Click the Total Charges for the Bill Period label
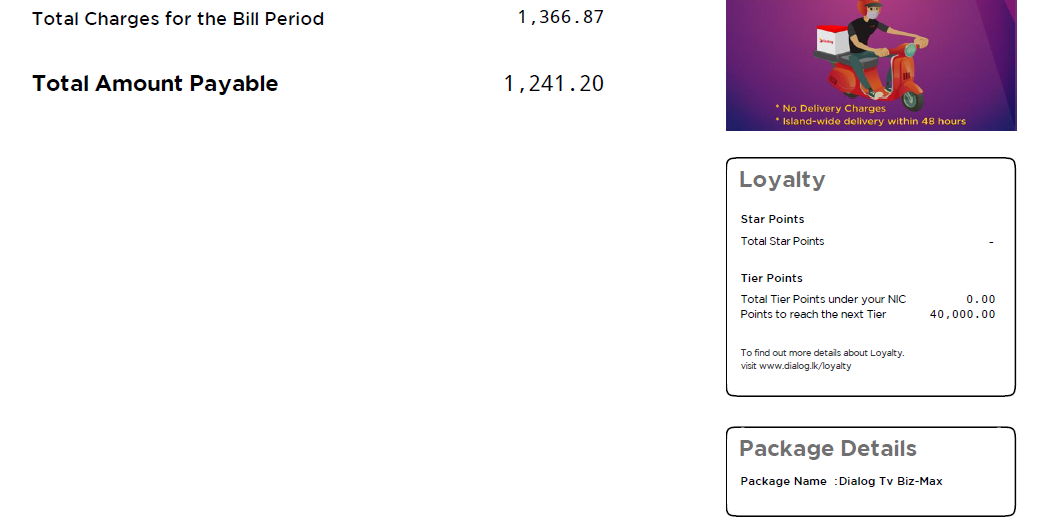The width and height of the screenshot is (1039, 529). [x=178, y=19]
